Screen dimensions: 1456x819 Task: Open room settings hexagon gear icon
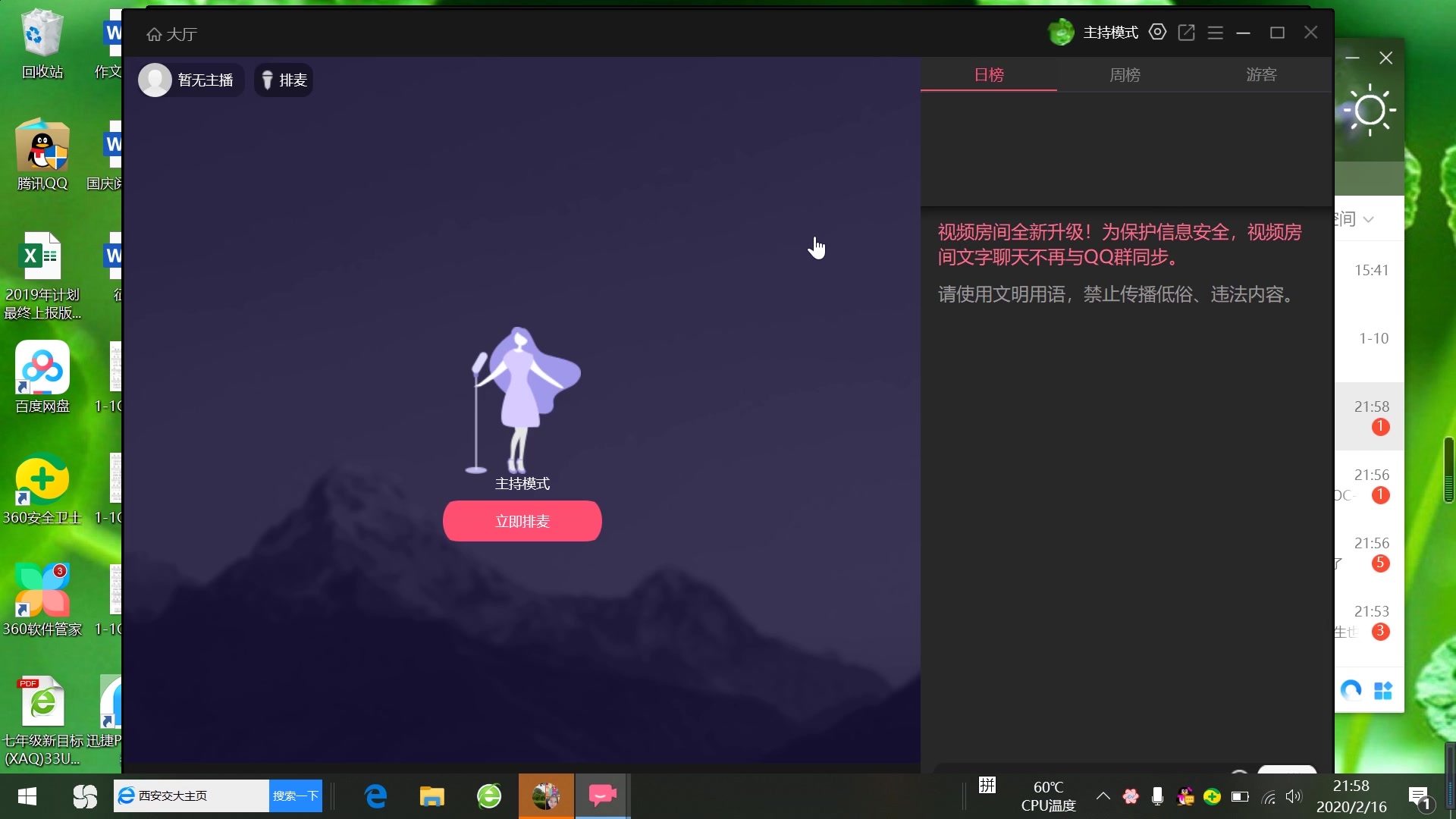pos(1157,32)
